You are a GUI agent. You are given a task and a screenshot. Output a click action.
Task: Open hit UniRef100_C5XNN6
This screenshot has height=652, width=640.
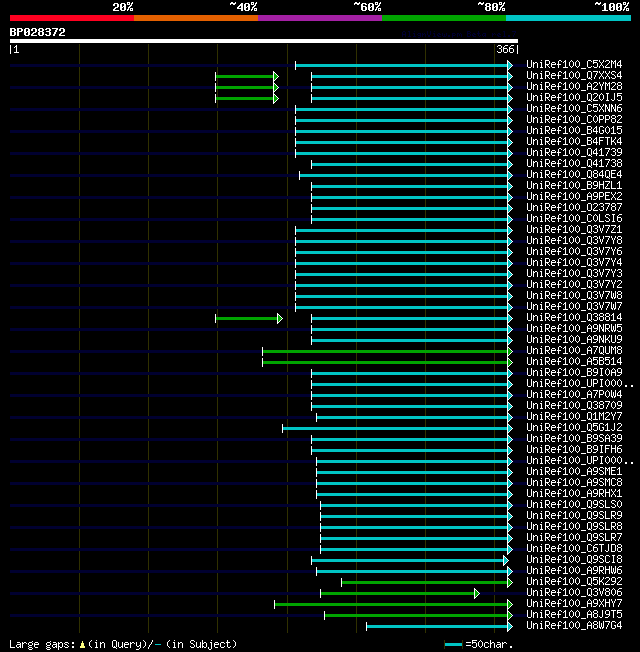pos(574,109)
